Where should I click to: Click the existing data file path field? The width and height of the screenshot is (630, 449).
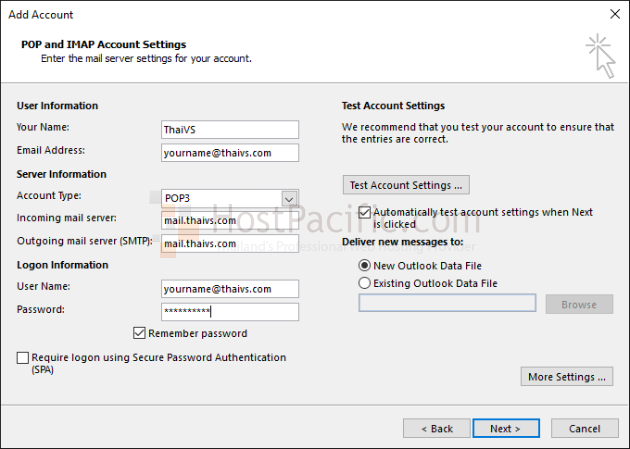pos(447,303)
